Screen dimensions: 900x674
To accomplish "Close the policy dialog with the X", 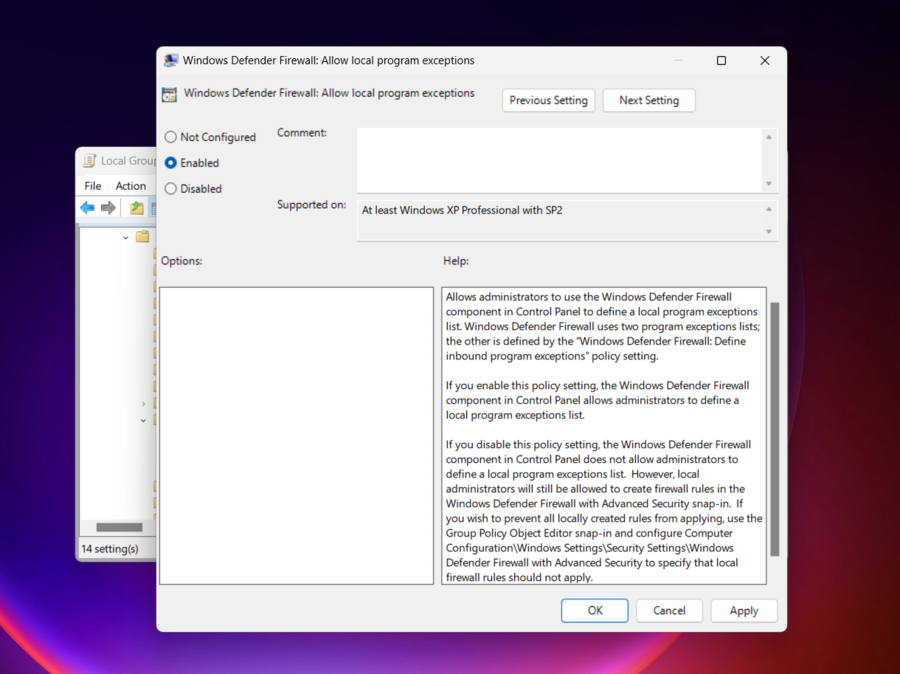I will pyautogui.click(x=765, y=61).
